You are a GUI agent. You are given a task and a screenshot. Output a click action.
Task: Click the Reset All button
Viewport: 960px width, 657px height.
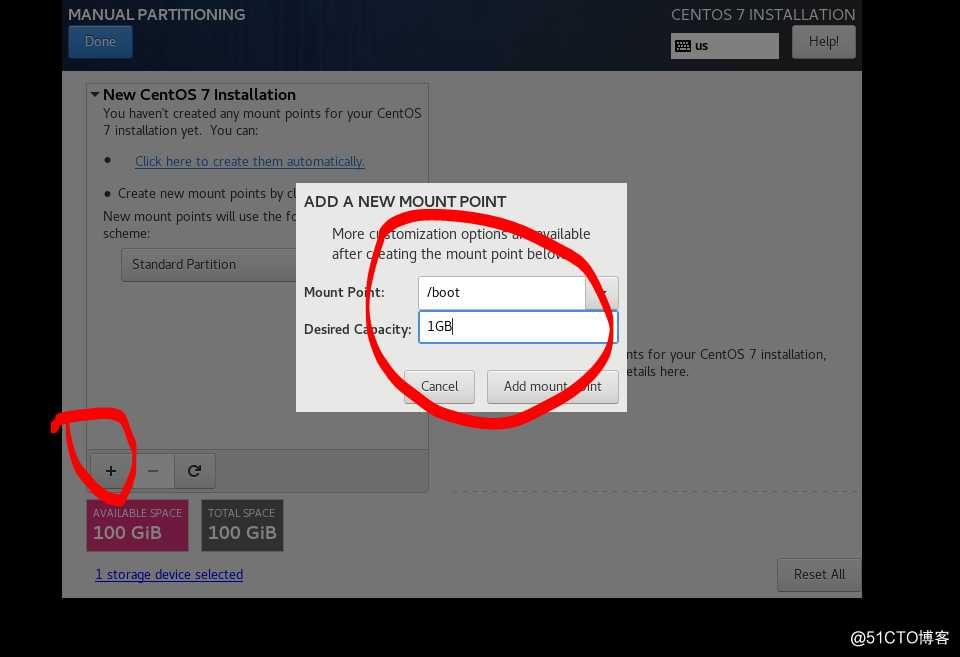819,574
